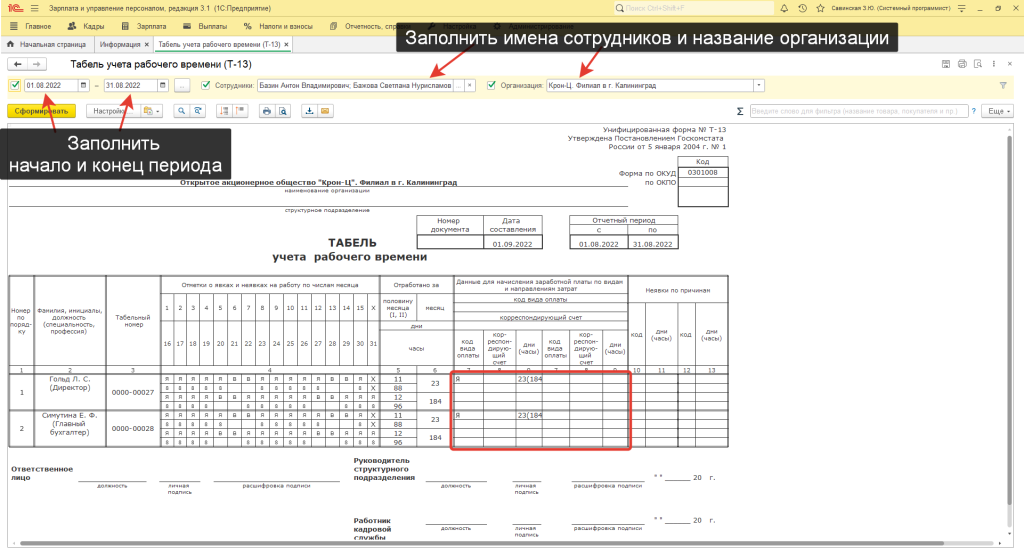Click the filter funnel icon

click(1003, 86)
